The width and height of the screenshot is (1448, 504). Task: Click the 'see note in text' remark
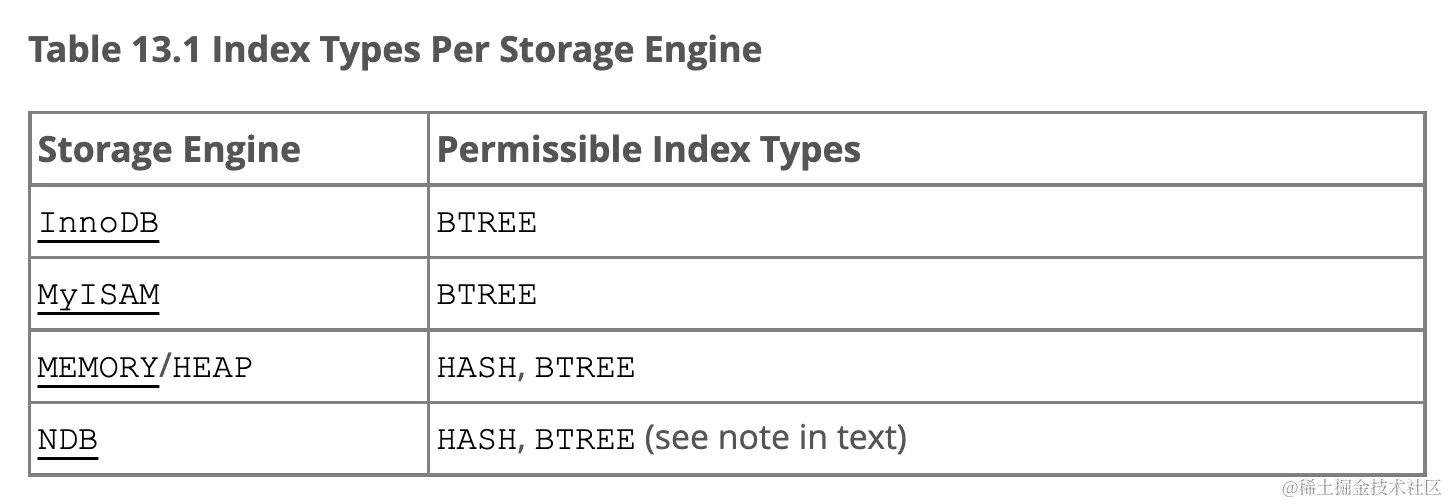tap(776, 438)
